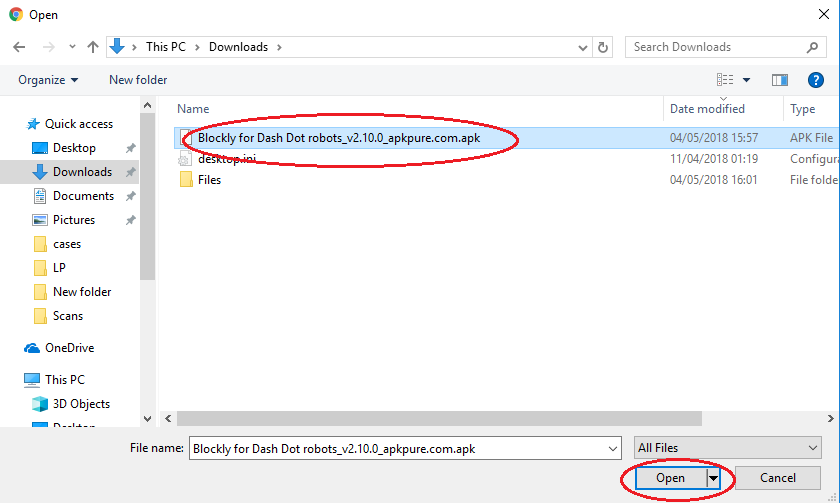Click the Open button
The width and height of the screenshot is (840, 503).
[671, 478]
